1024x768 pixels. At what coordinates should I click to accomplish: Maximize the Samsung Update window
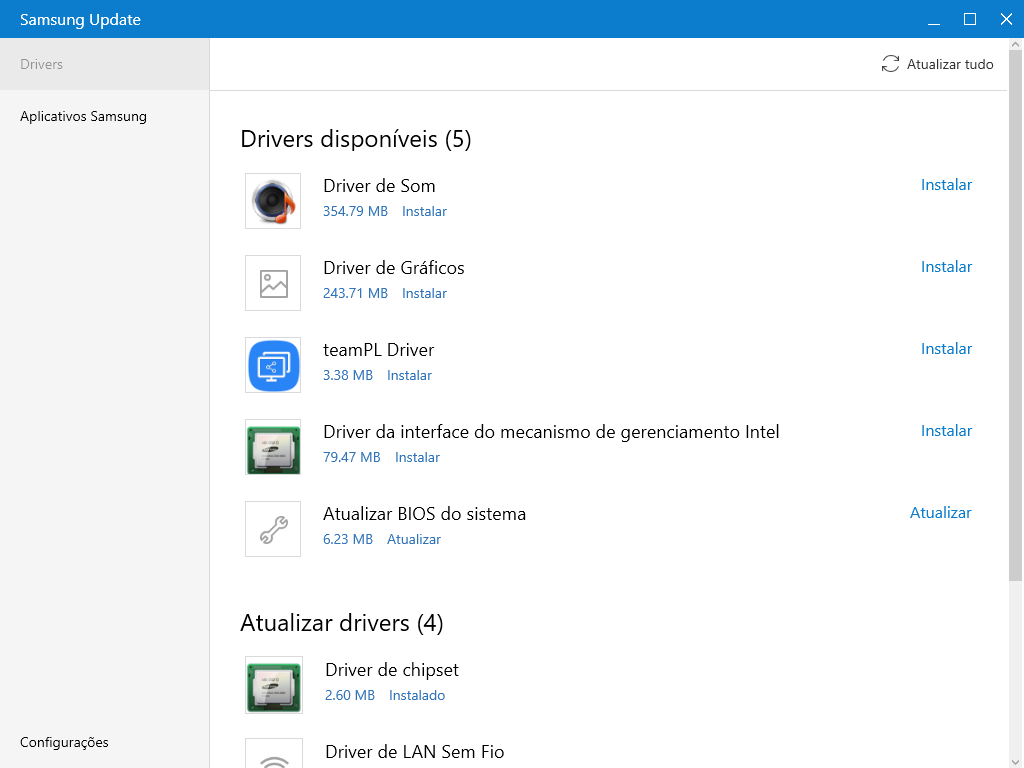970,19
